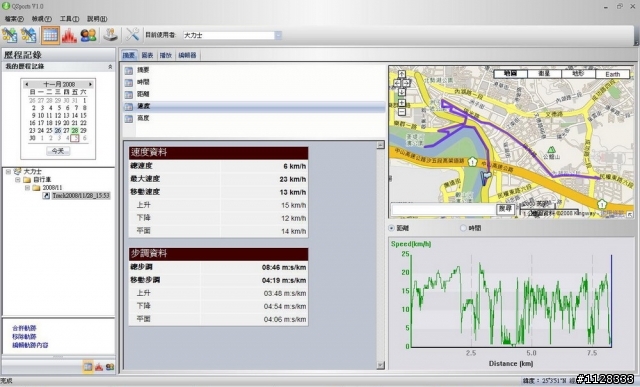Pan the map right with arrow button

(x=406, y=83)
